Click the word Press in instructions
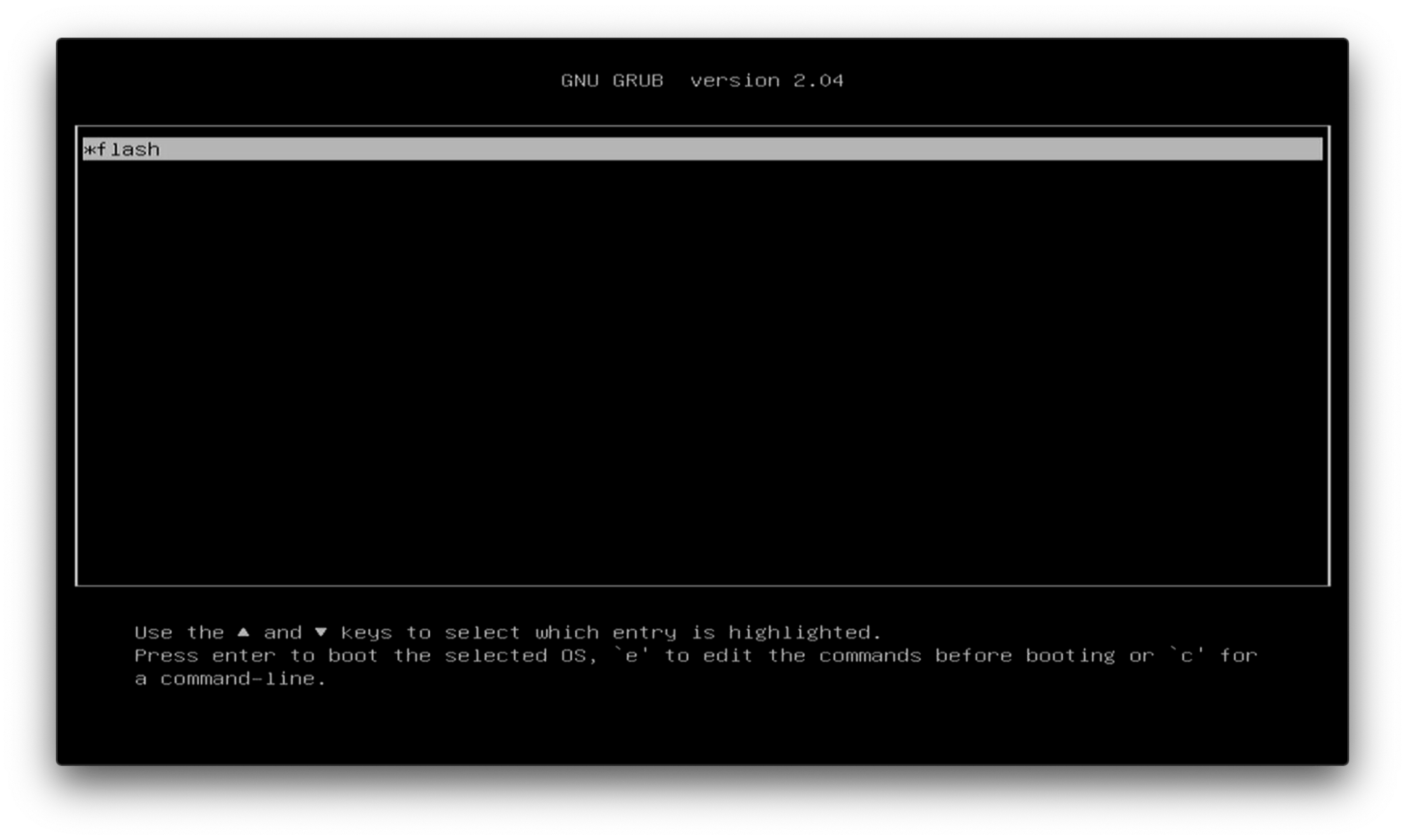 click(x=166, y=655)
